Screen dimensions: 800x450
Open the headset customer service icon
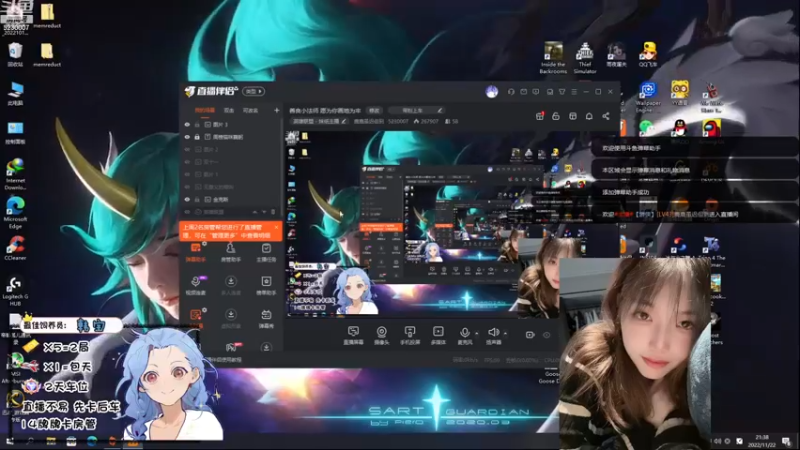[x=511, y=92]
